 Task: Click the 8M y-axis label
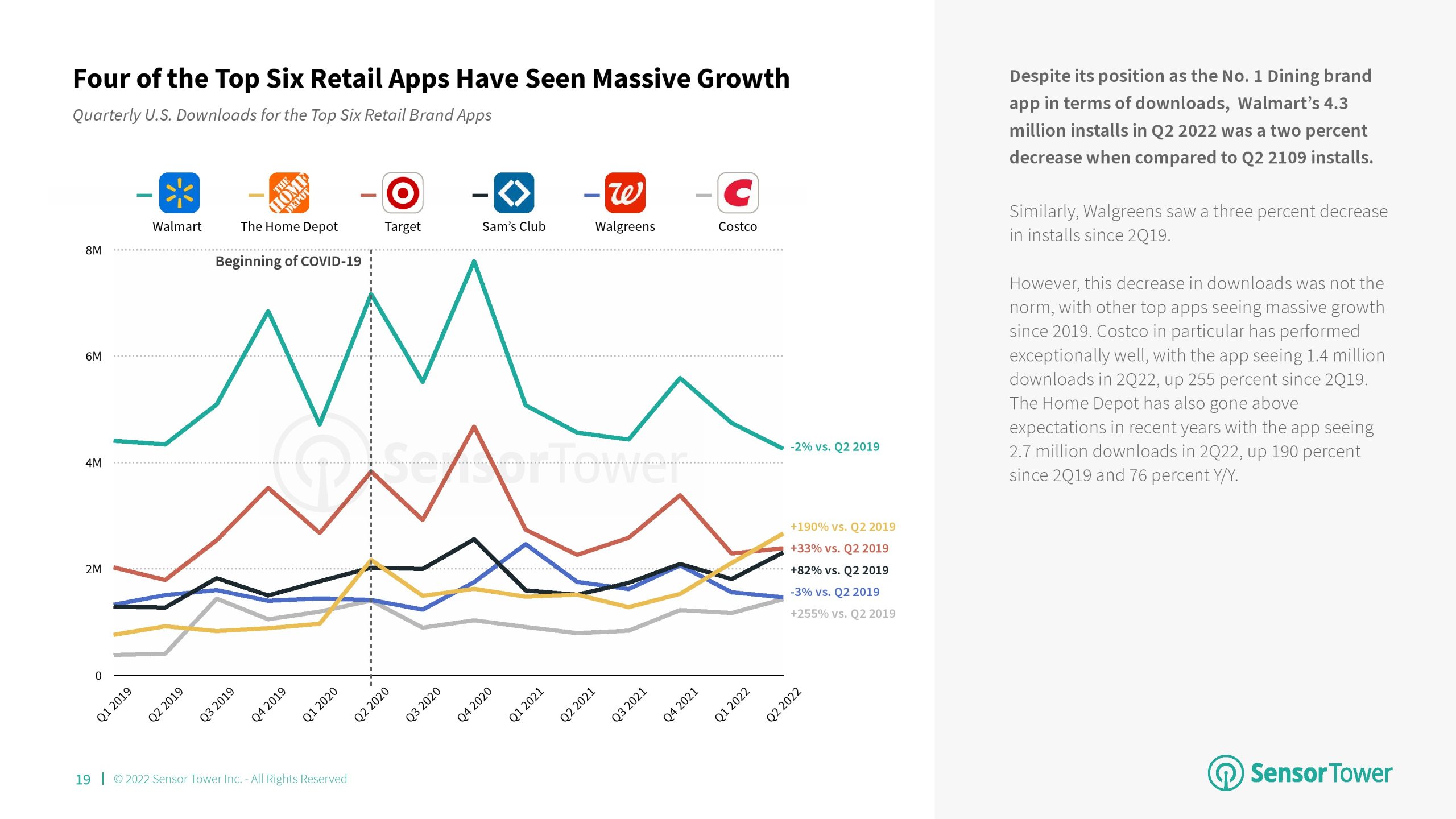93,251
